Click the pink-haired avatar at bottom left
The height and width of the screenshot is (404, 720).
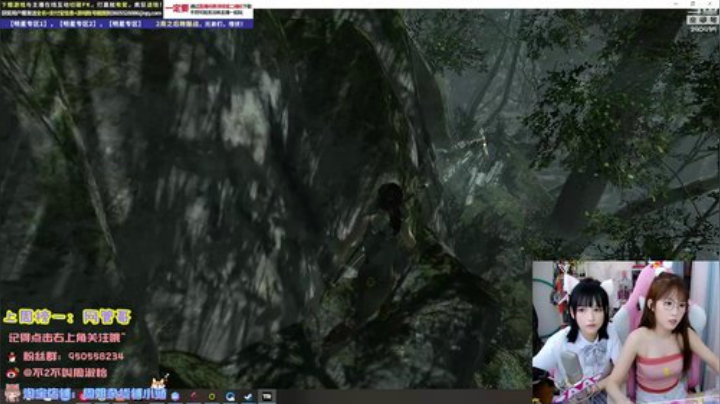point(12,393)
